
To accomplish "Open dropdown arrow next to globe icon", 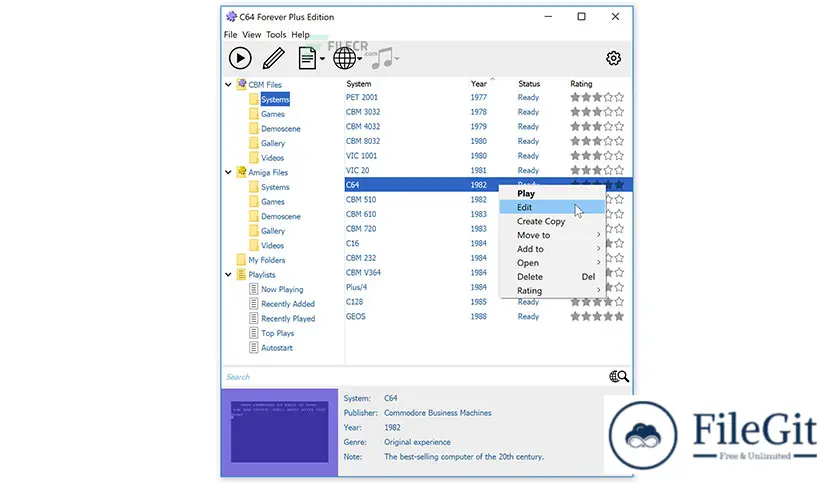I will pyautogui.click(x=360, y=59).
